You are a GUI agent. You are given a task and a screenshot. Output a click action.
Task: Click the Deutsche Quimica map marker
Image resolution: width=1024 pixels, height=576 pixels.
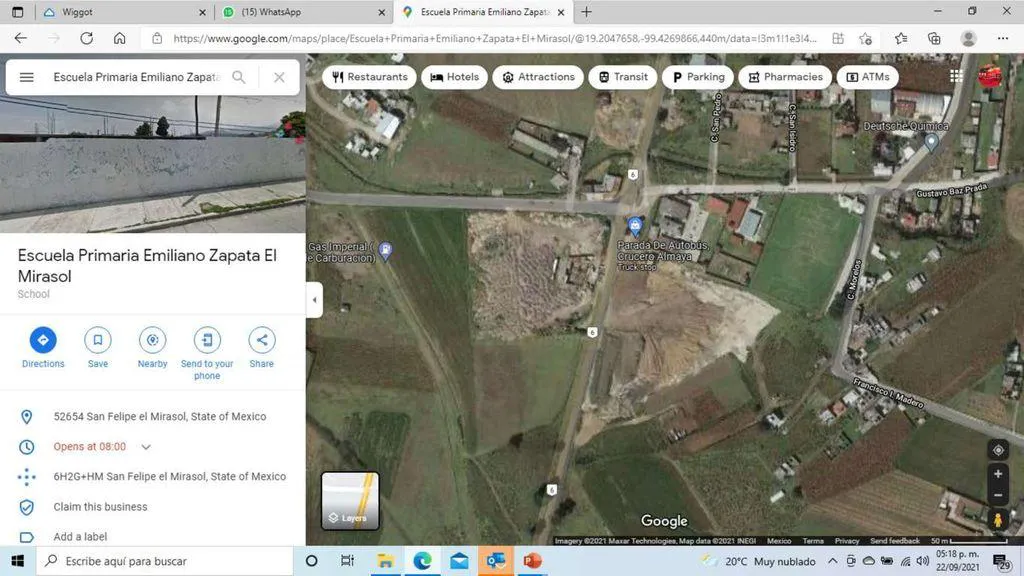(931, 142)
